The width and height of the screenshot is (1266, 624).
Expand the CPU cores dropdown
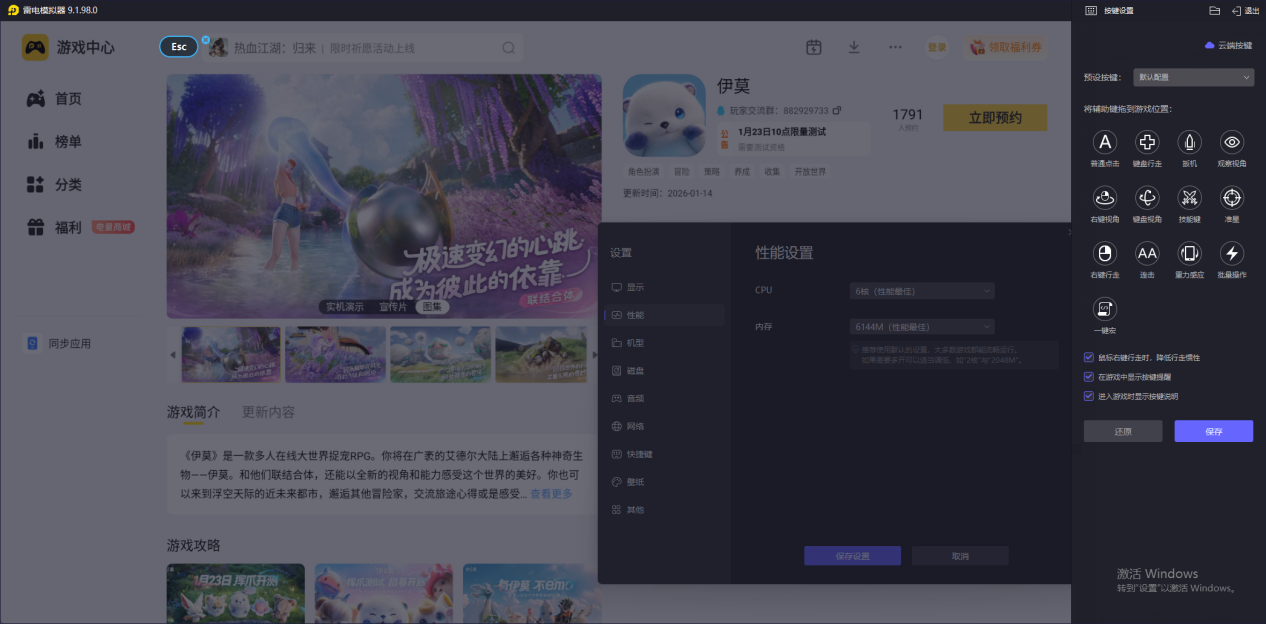922,290
